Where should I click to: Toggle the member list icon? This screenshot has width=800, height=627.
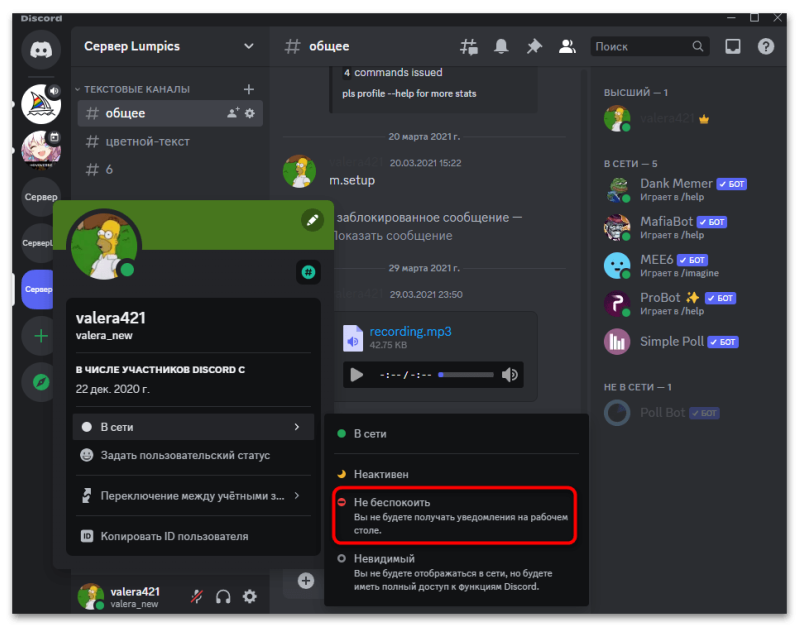pyautogui.click(x=567, y=47)
